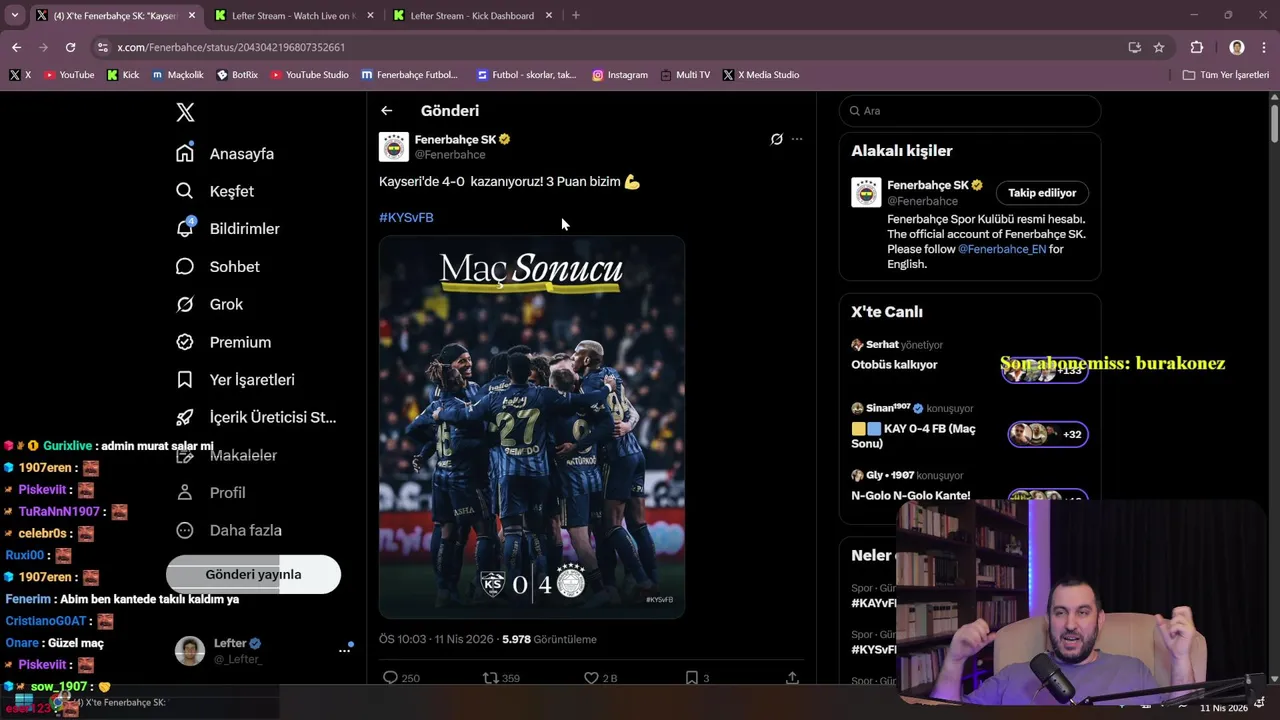
Task: Open Chrome profile avatar
Action: click(1237, 47)
